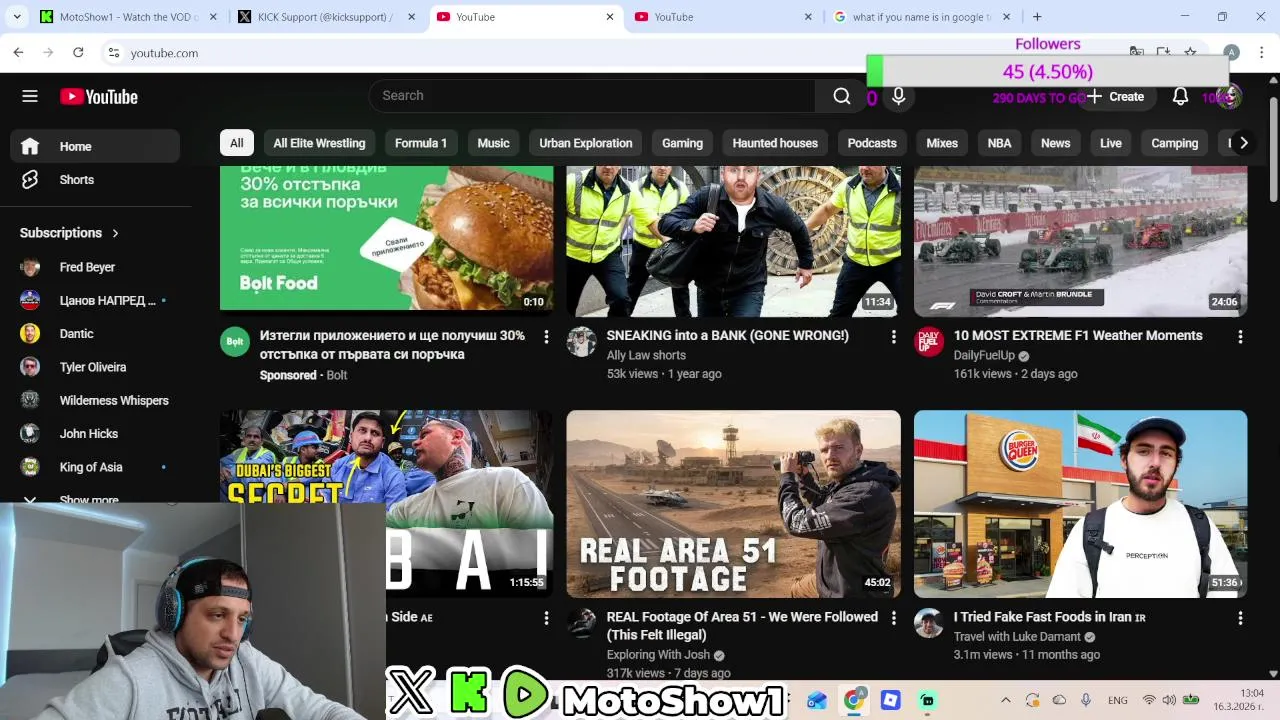The image size is (1280, 720).
Task: Filter by Urban Exploration chip
Action: coord(586,143)
